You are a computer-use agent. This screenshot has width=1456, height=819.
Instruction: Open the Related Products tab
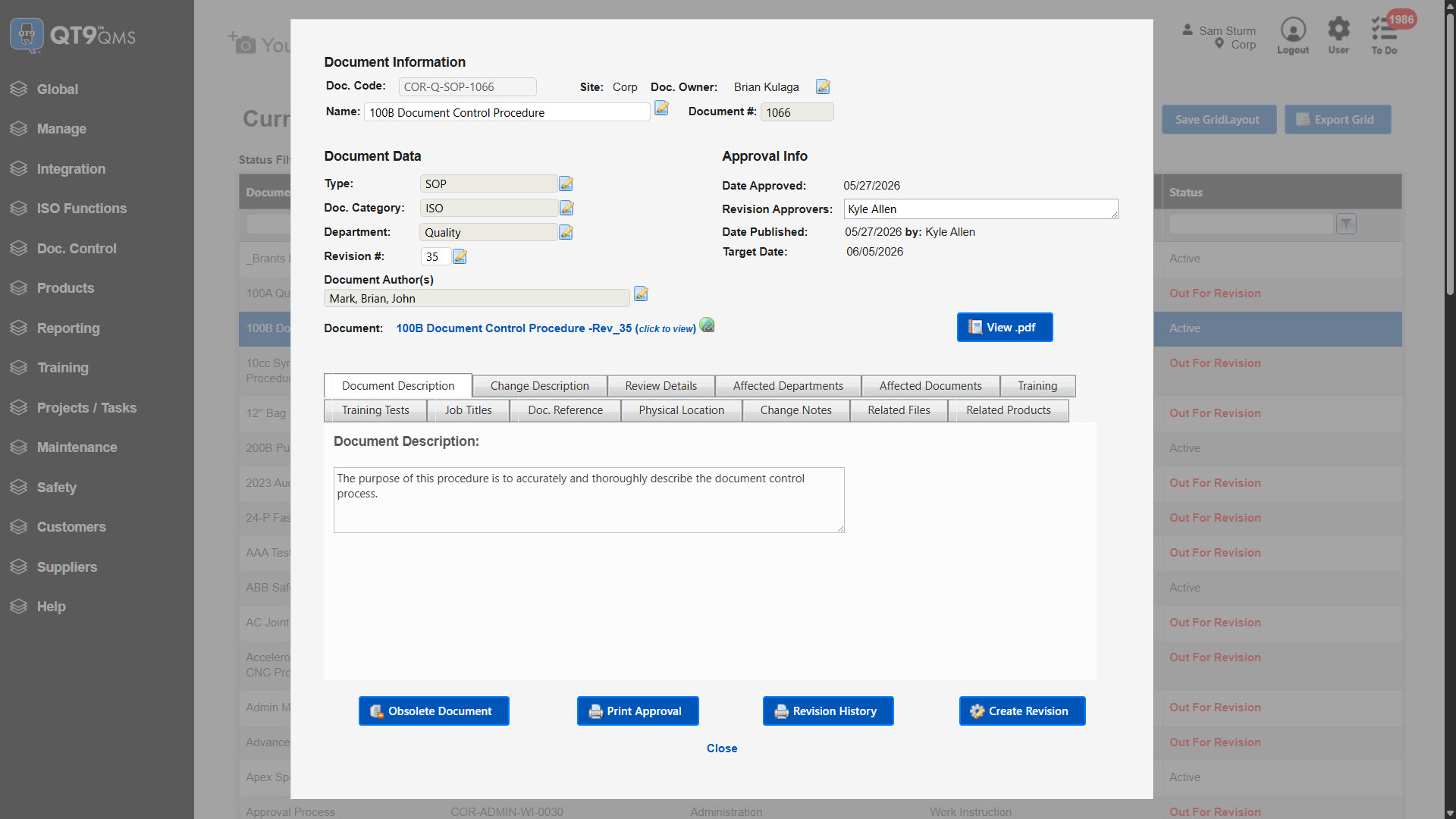pyautogui.click(x=1008, y=410)
